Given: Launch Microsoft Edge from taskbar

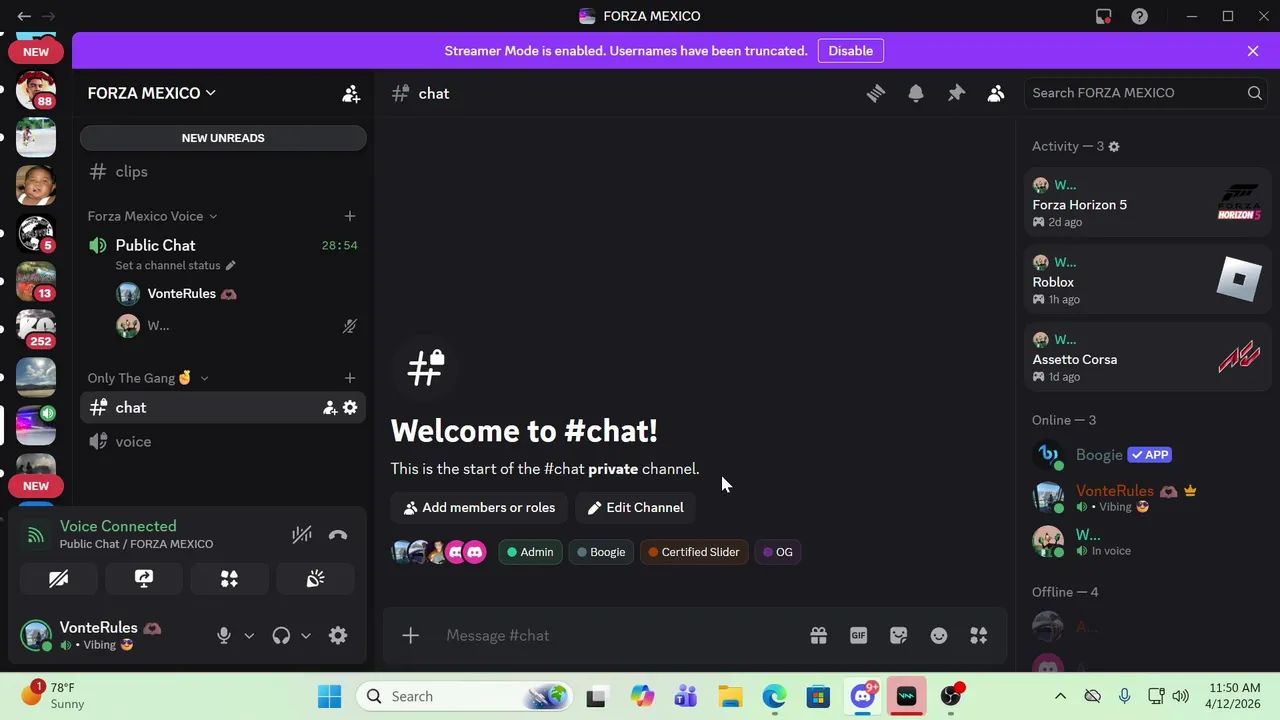Looking at the screenshot, I should tap(774, 696).
